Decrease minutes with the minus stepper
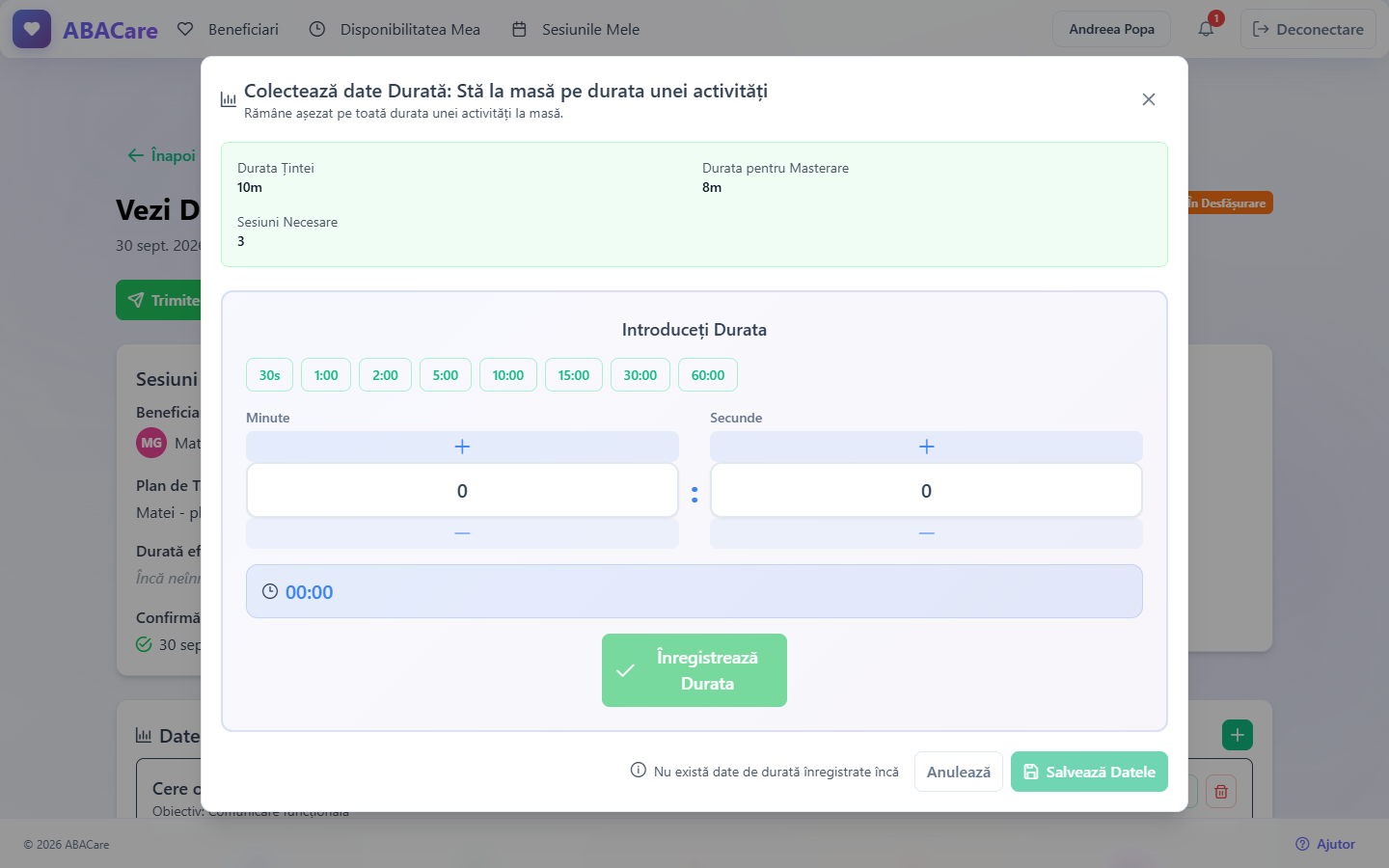Viewport: 1389px width, 868px height. point(462,533)
